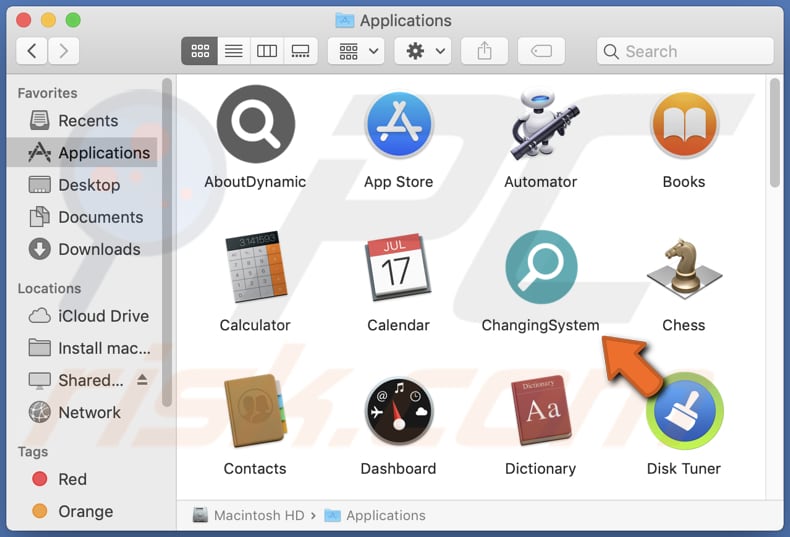Select the Contacts address book icon
The width and height of the screenshot is (790, 537).
coord(255,410)
